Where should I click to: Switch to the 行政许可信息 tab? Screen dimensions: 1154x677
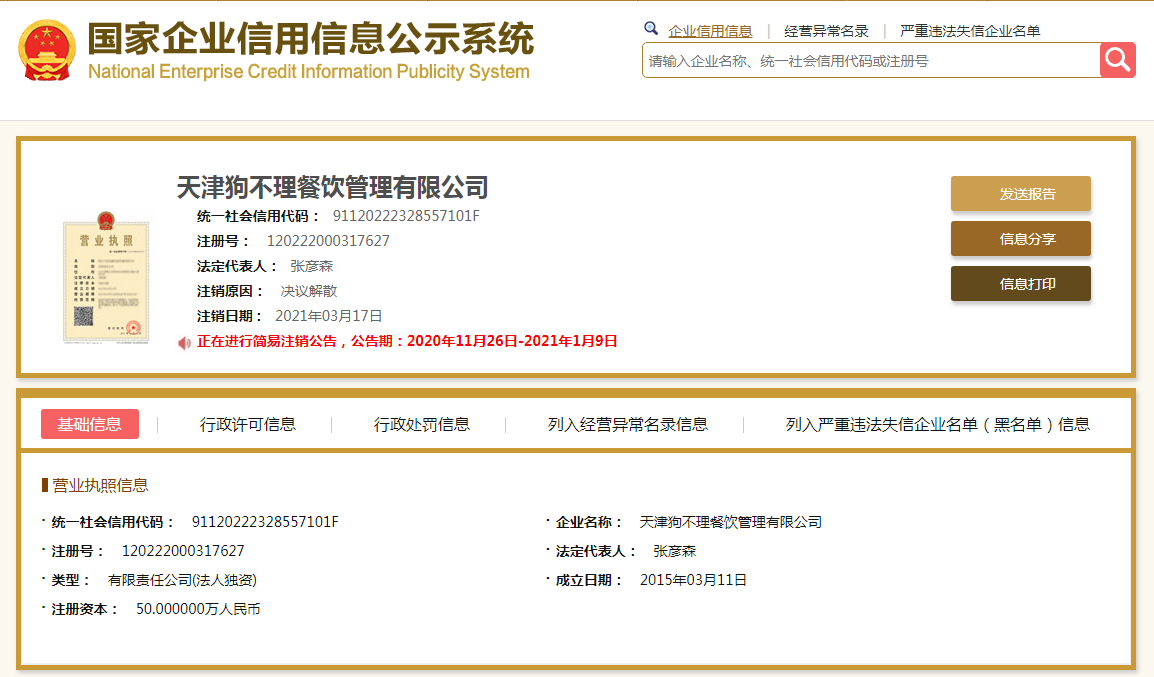pyautogui.click(x=248, y=424)
